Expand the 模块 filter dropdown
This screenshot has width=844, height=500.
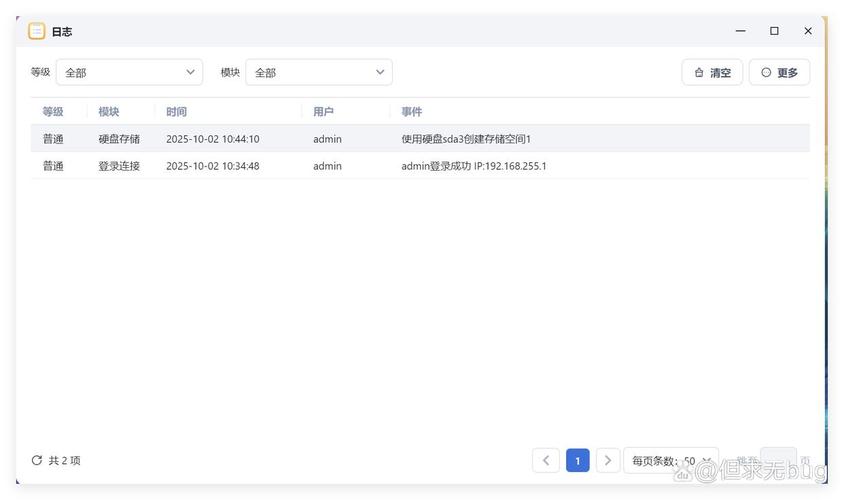(319, 73)
